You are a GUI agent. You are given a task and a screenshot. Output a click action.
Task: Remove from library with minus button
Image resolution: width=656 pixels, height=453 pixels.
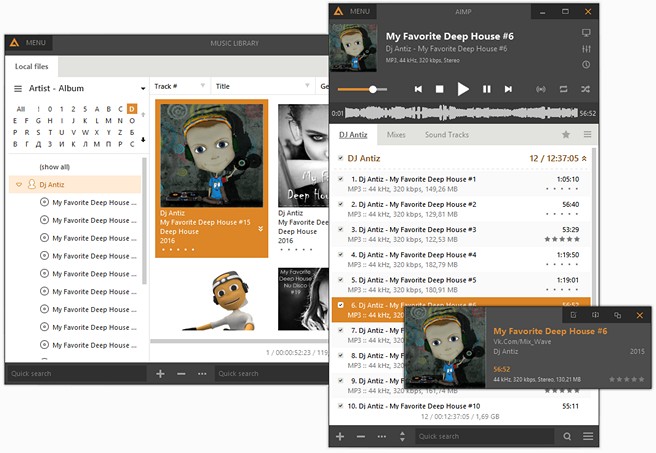click(x=181, y=374)
